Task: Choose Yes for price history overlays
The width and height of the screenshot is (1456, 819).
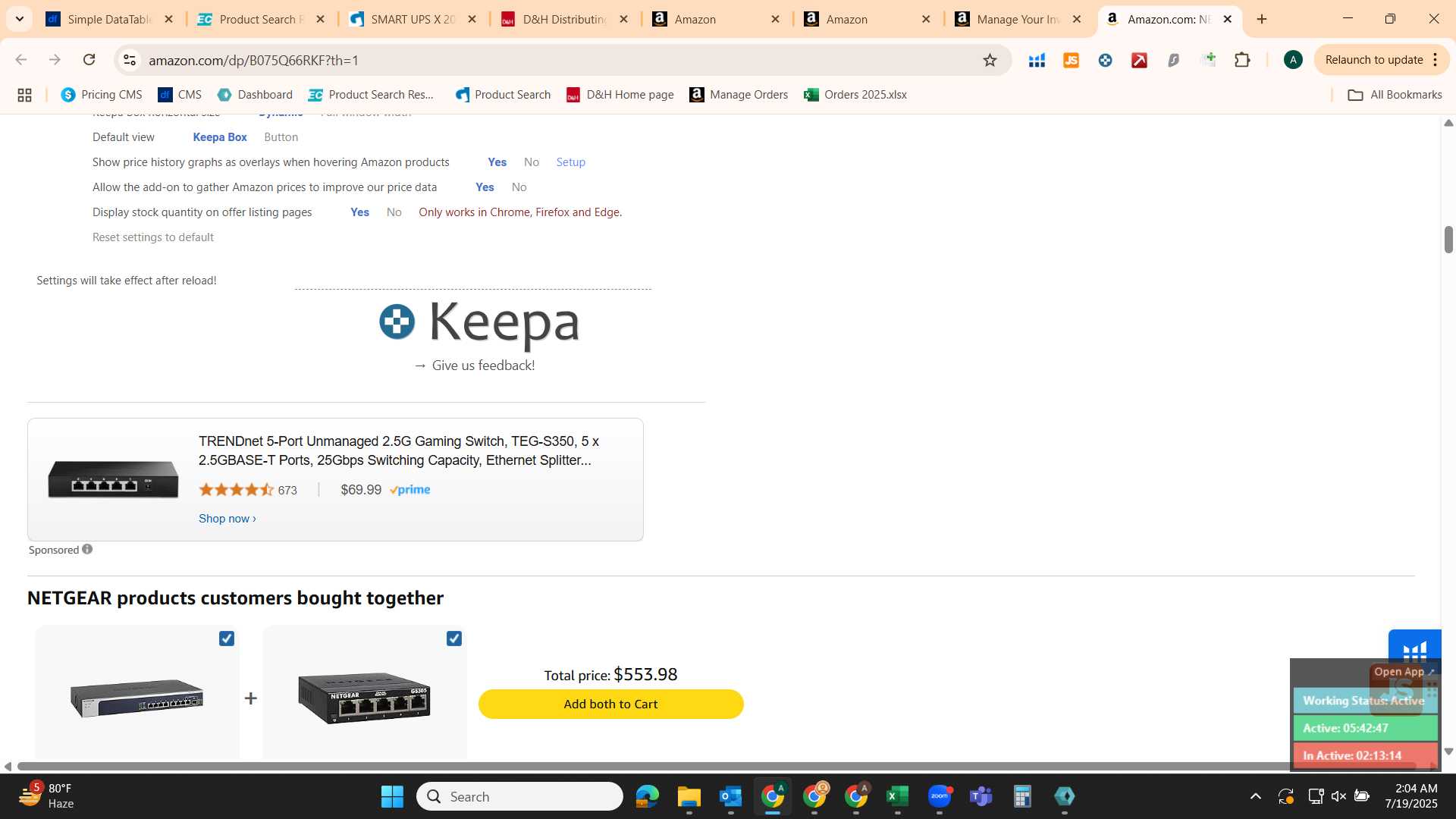Action: [497, 162]
